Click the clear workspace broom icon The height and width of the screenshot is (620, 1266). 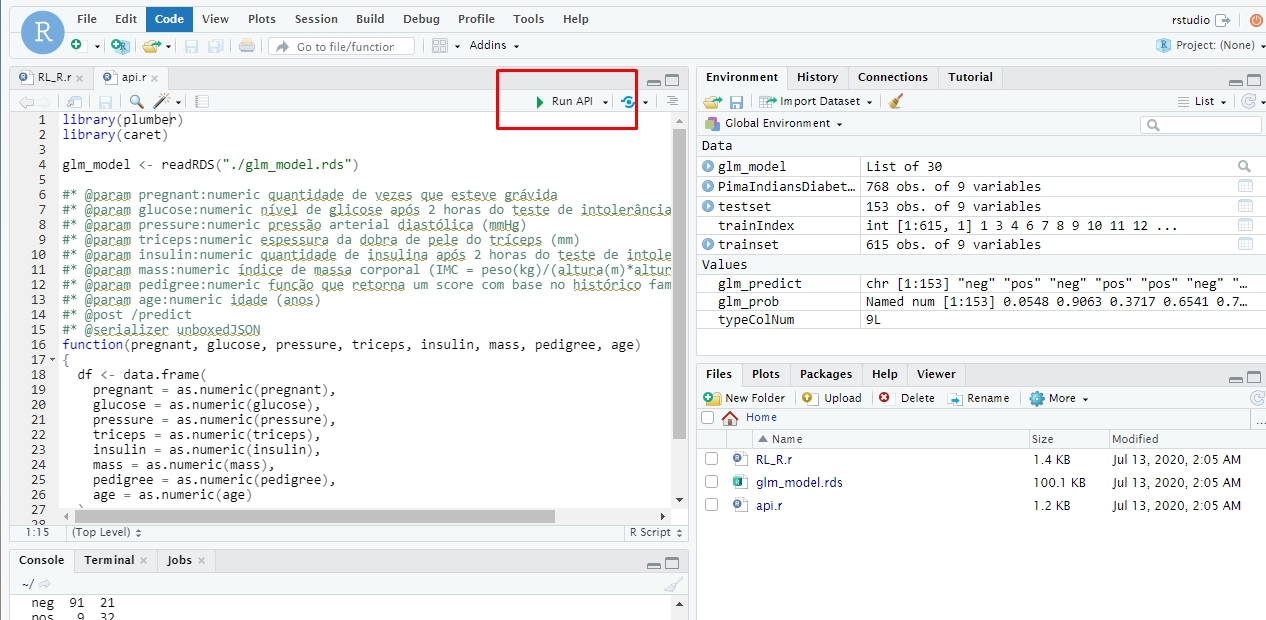[896, 101]
